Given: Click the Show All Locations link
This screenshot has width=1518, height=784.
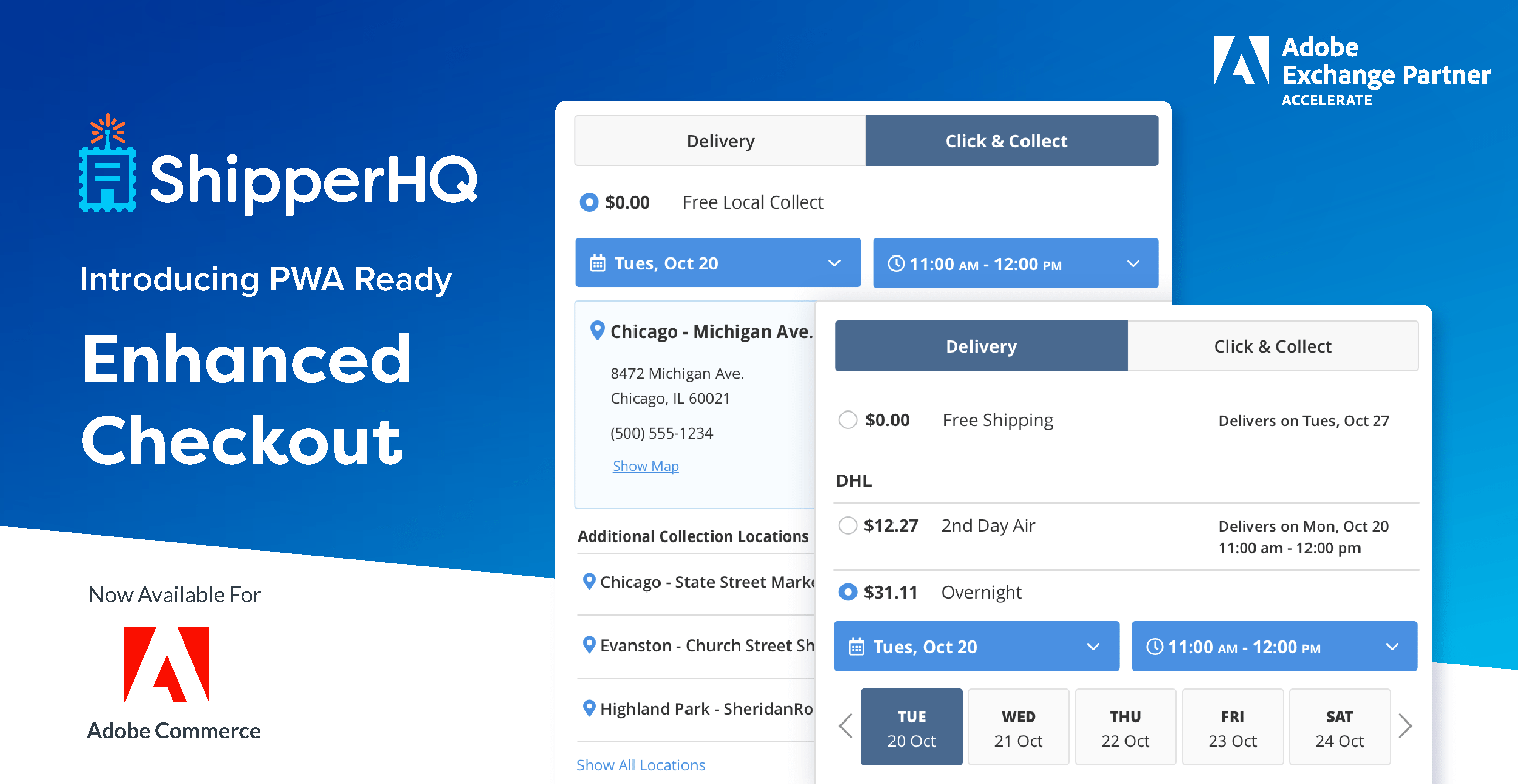Looking at the screenshot, I should pos(640,765).
